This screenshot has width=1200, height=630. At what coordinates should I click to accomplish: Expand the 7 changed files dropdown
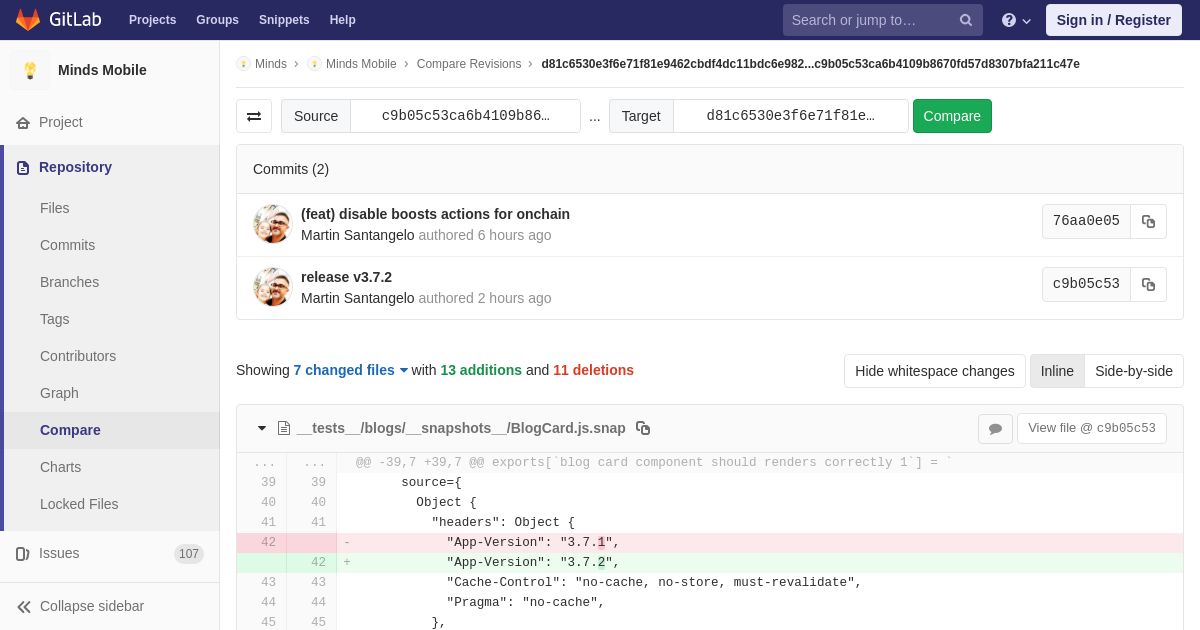351,370
